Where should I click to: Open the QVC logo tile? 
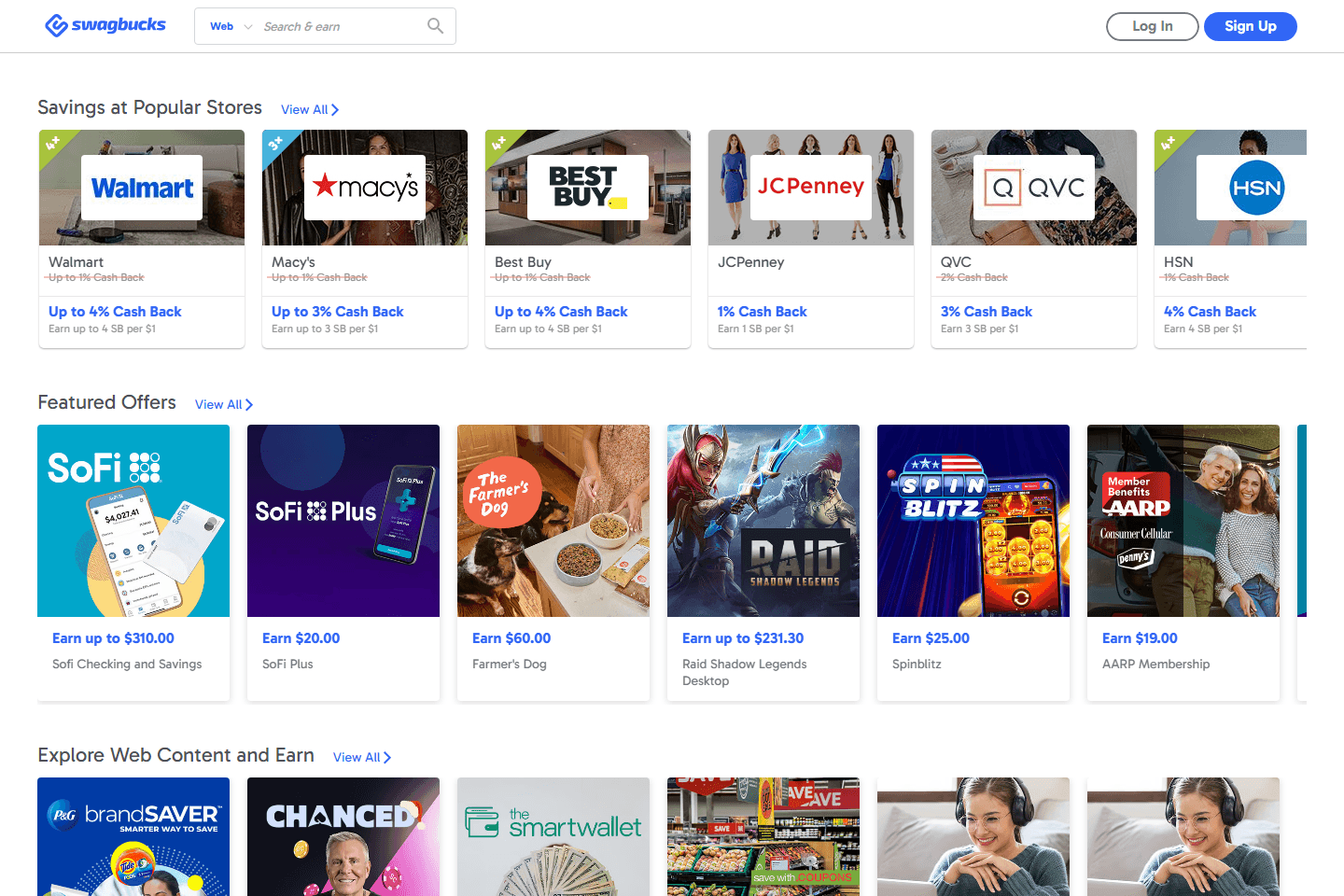(1034, 188)
